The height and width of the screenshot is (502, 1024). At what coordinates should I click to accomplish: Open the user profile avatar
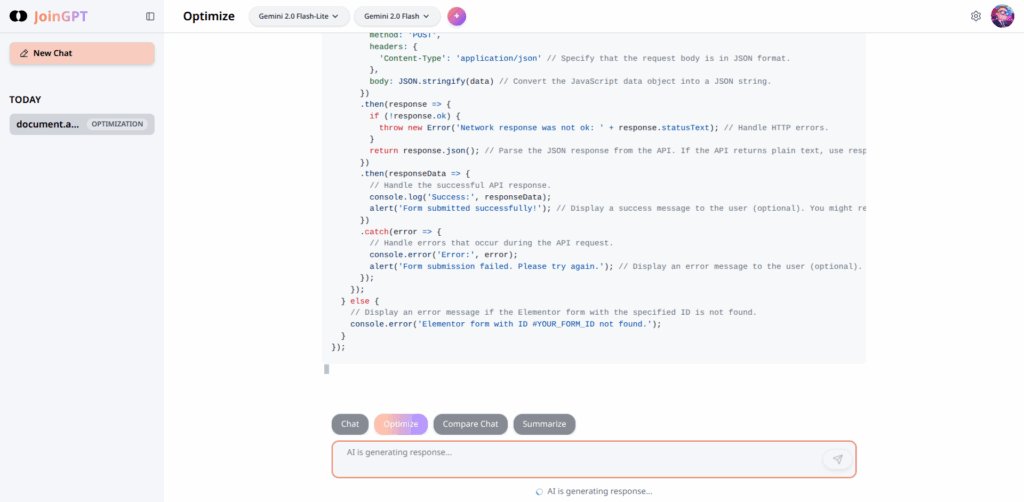[x=1002, y=16]
